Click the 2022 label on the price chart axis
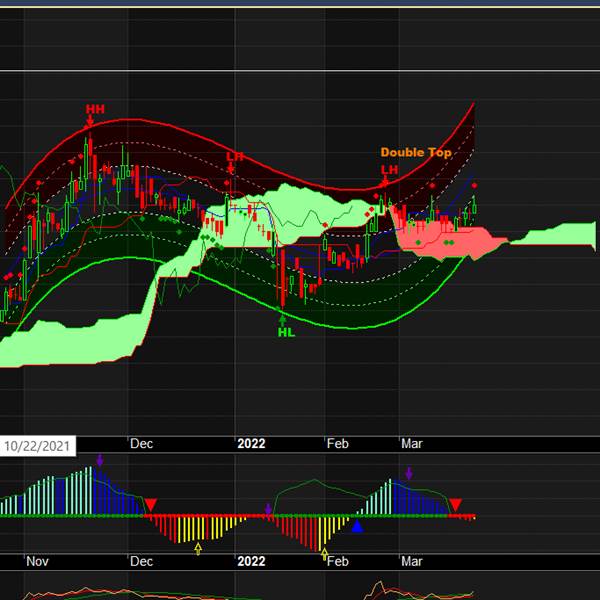 click(x=251, y=443)
